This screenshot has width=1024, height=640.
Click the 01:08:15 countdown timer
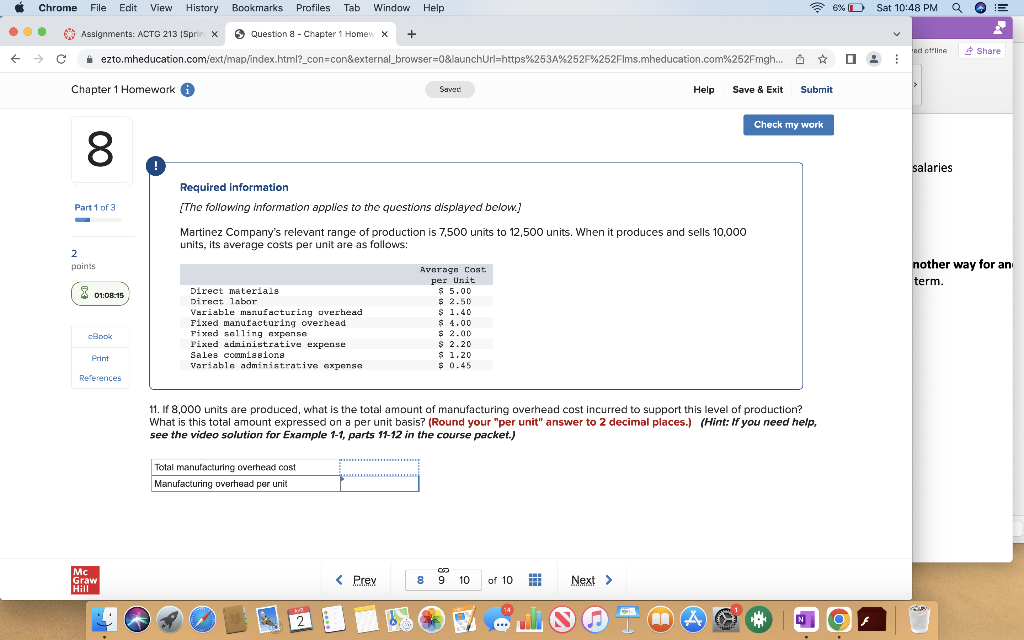pyautogui.click(x=100, y=294)
